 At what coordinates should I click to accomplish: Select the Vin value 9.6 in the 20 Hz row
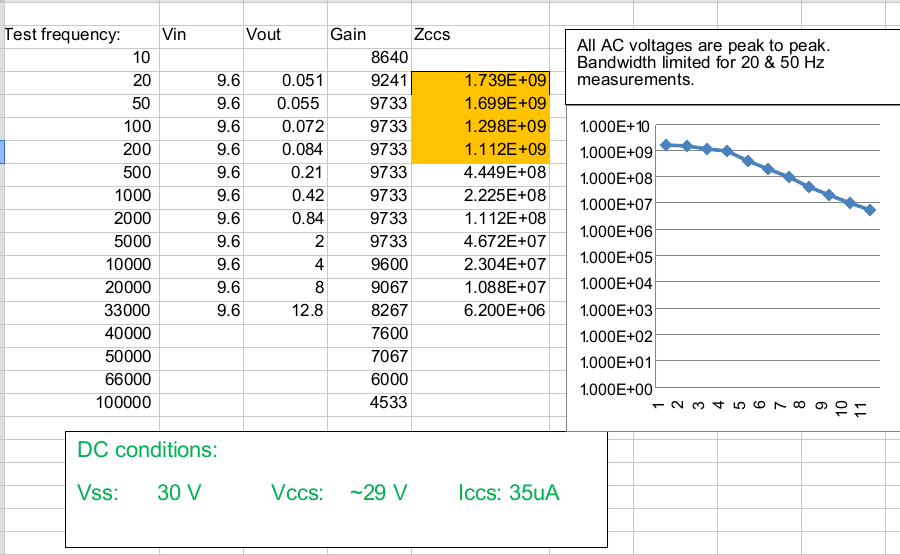click(201, 81)
